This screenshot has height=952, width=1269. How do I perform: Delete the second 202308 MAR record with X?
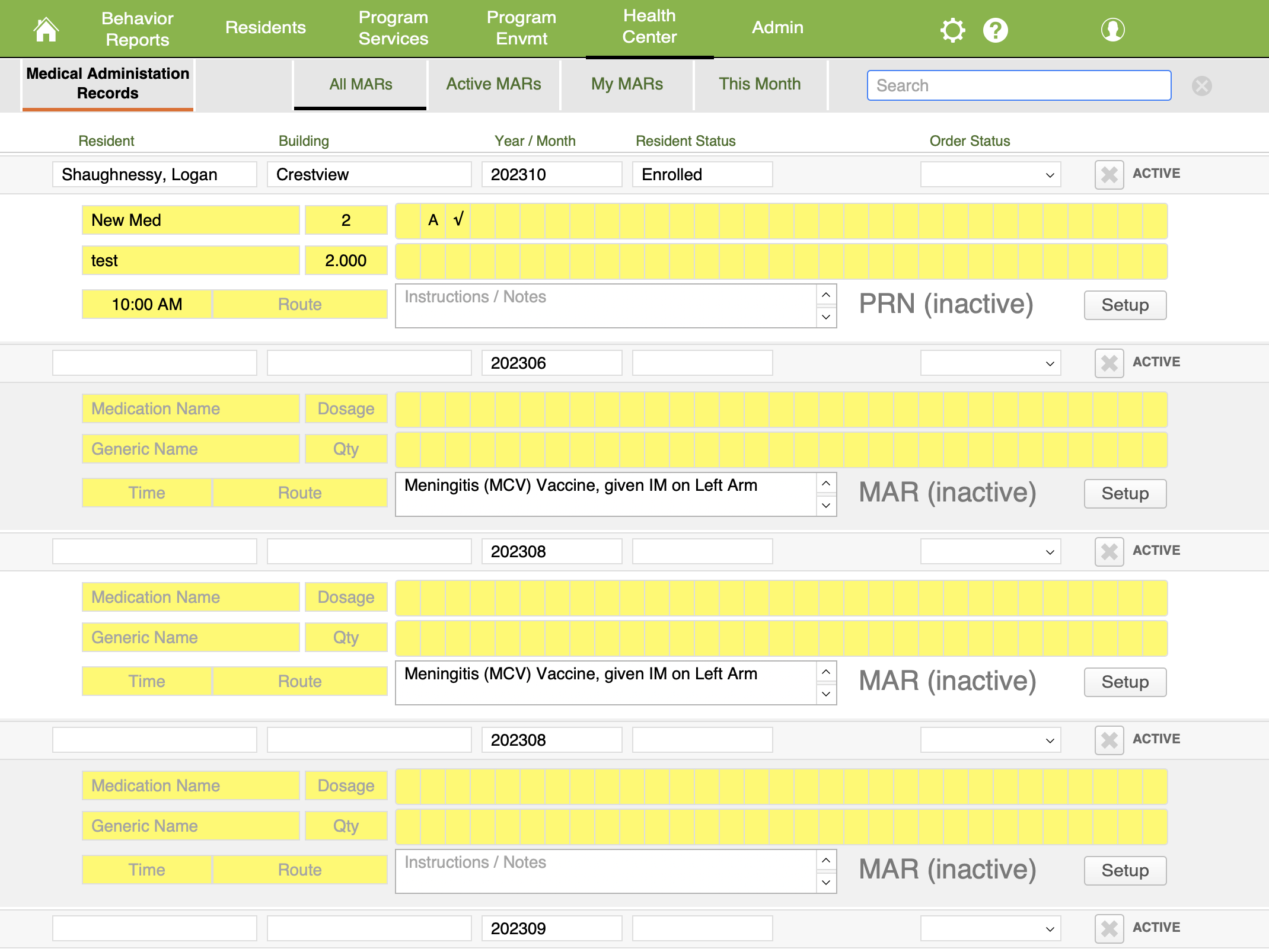click(x=1109, y=740)
